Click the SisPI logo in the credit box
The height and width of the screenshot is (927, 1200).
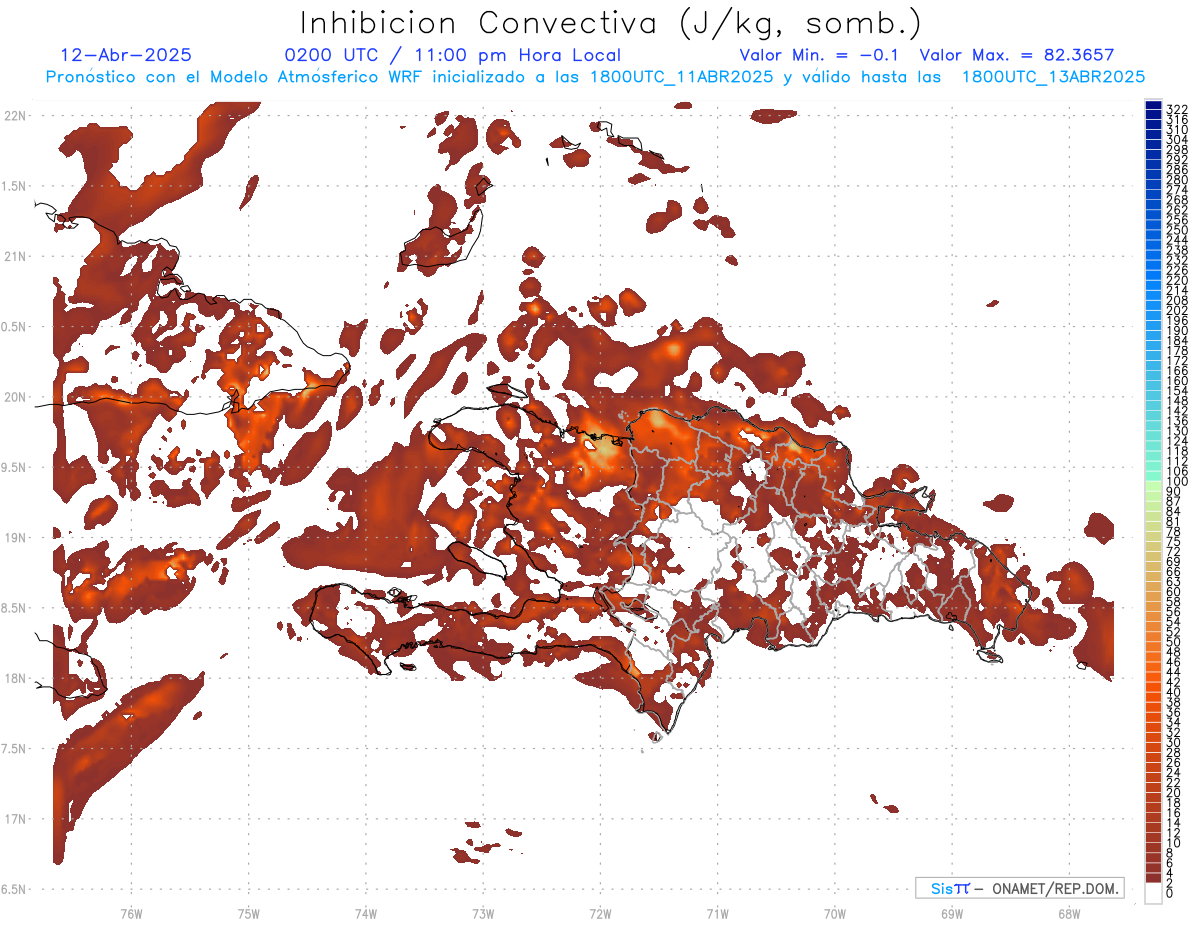[950, 888]
